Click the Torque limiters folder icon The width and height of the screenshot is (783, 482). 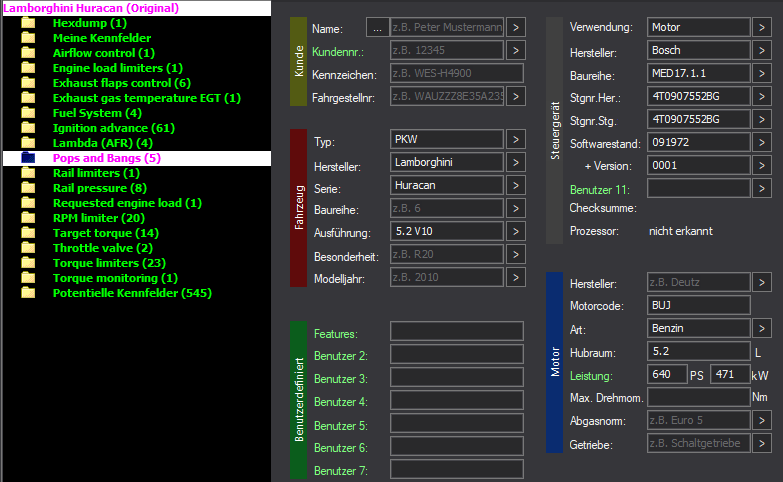28,263
